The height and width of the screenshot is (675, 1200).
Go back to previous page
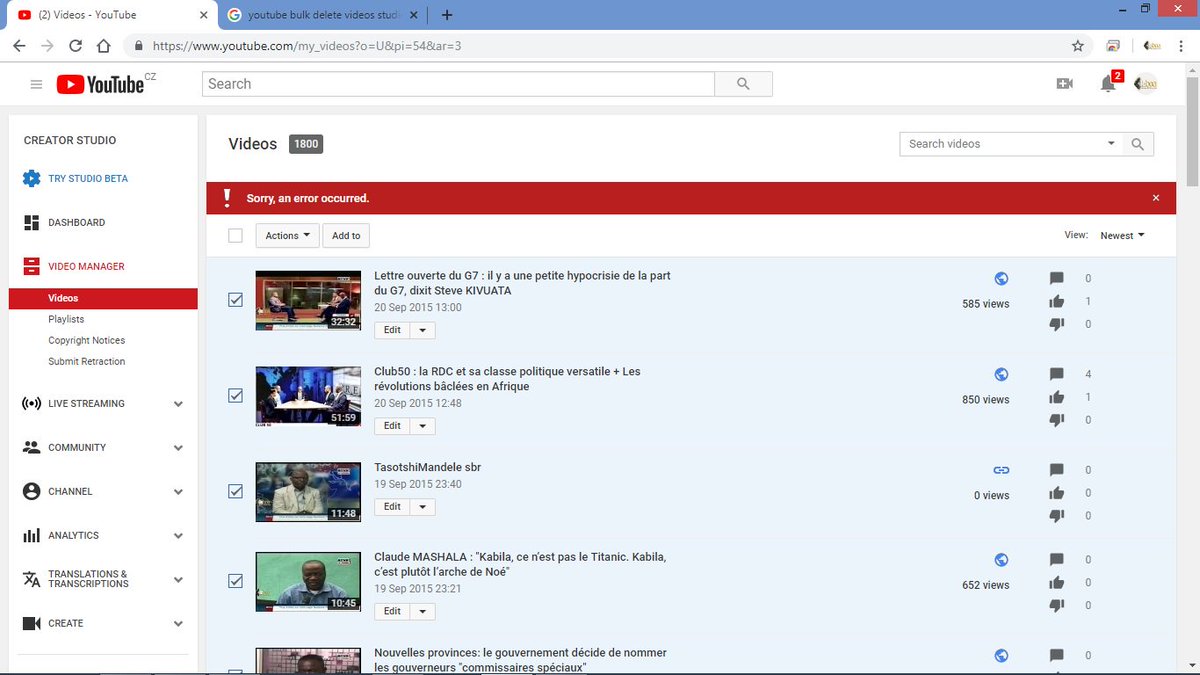pos(19,45)
